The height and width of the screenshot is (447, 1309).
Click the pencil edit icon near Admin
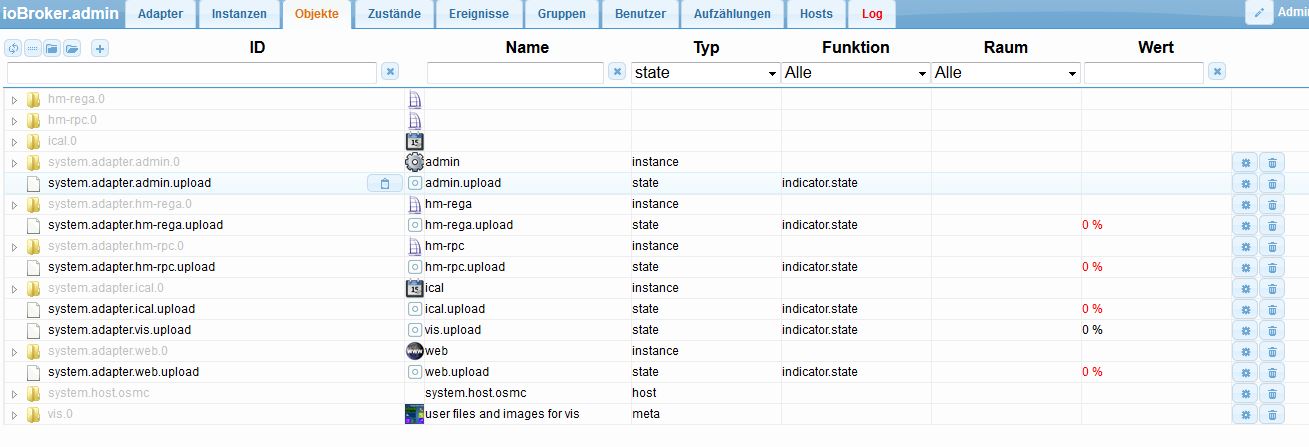click(x=1259, y=13)
